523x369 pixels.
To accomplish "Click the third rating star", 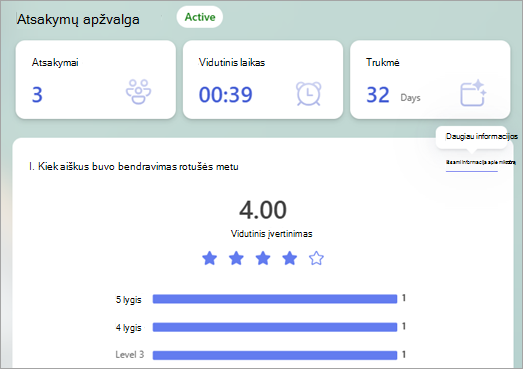I will (263, 258).
